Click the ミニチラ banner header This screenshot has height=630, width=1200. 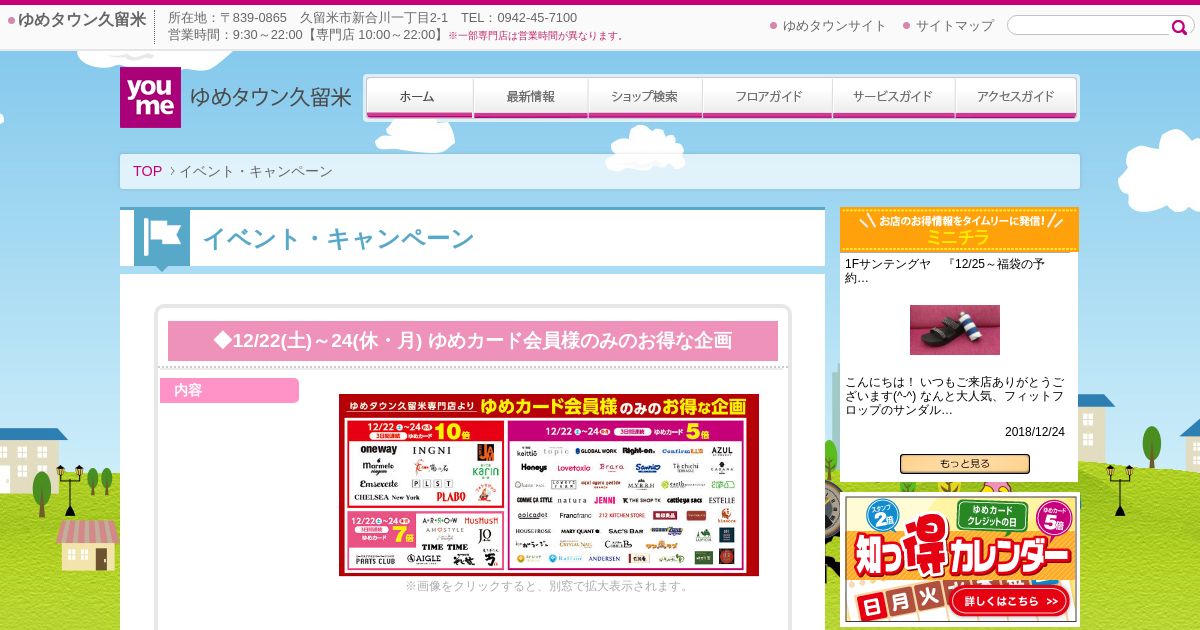(x=960, y=229)
